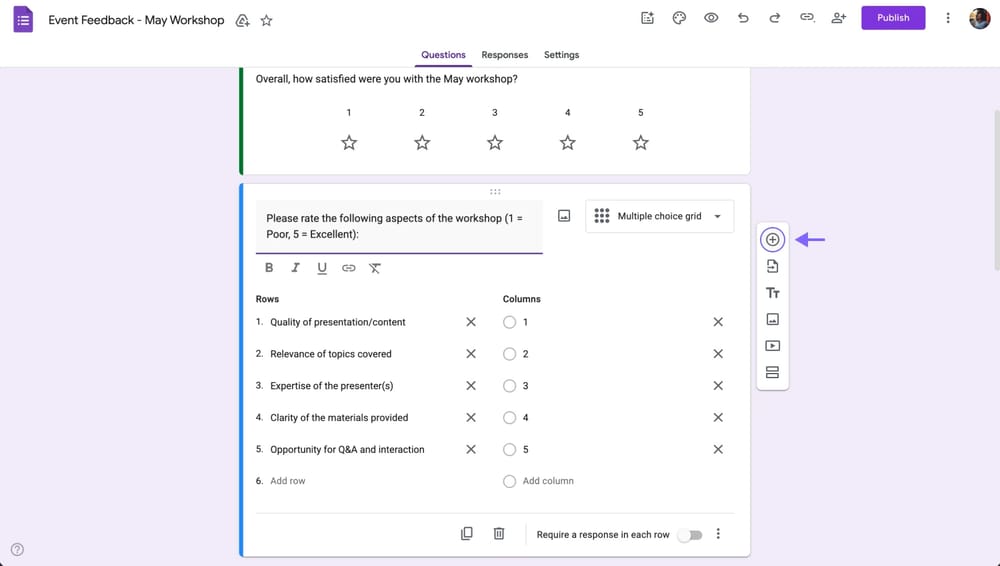1000x566 pixels.
Task: Add collaborators to the form
Action: coord(839,18)
